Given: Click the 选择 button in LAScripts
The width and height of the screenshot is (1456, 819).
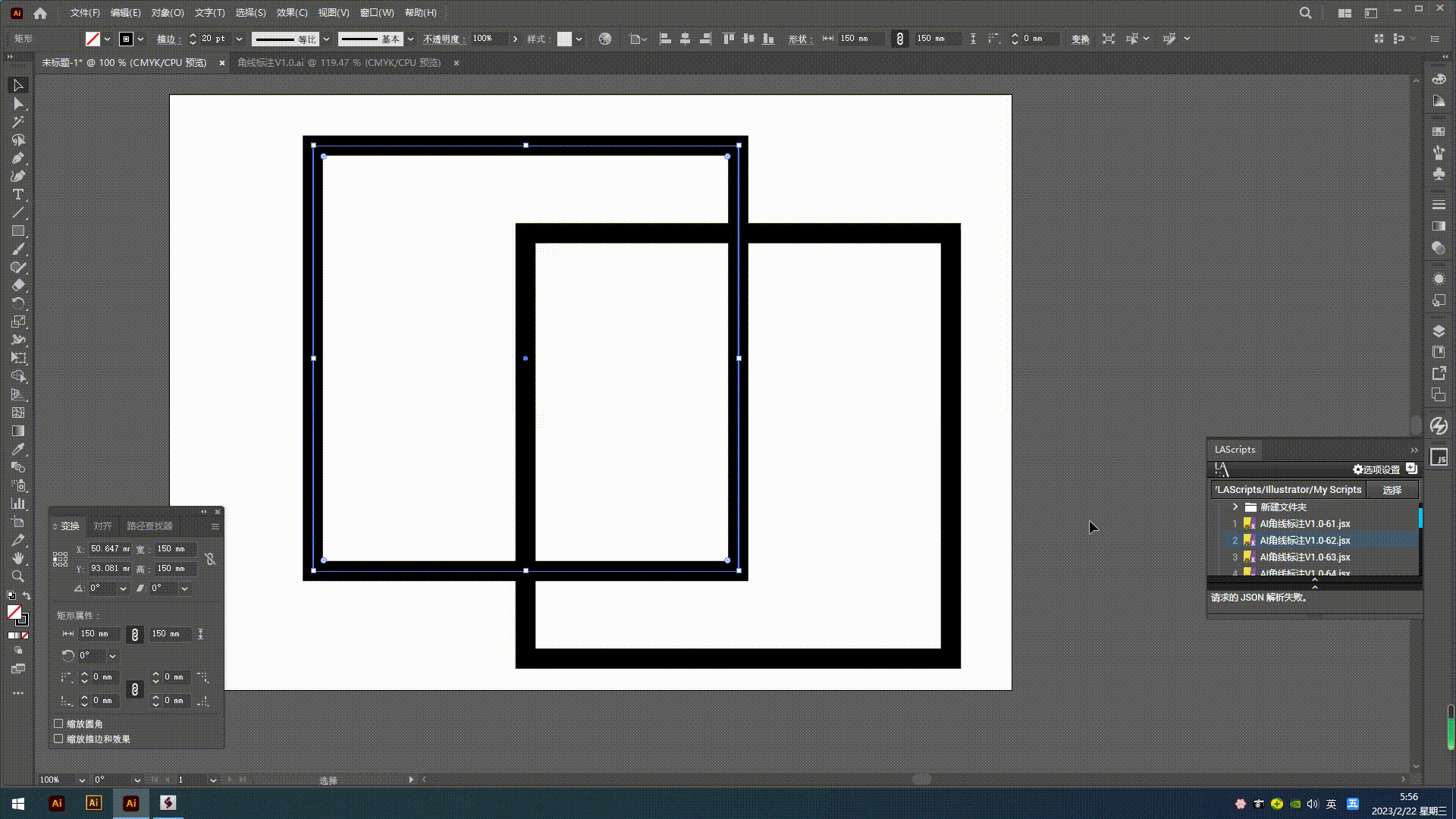Looking at the screenshot, I should [1392, 490].
